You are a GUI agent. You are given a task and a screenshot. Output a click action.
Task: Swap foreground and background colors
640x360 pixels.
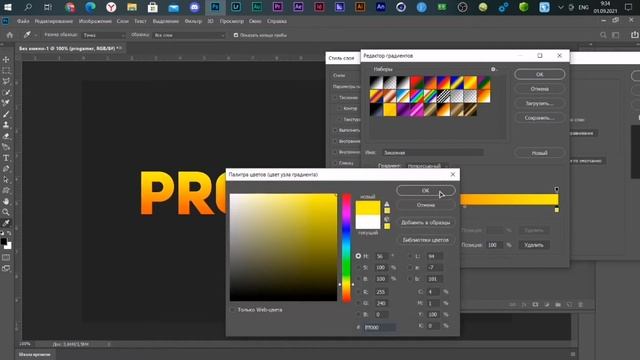pos(9,233)
